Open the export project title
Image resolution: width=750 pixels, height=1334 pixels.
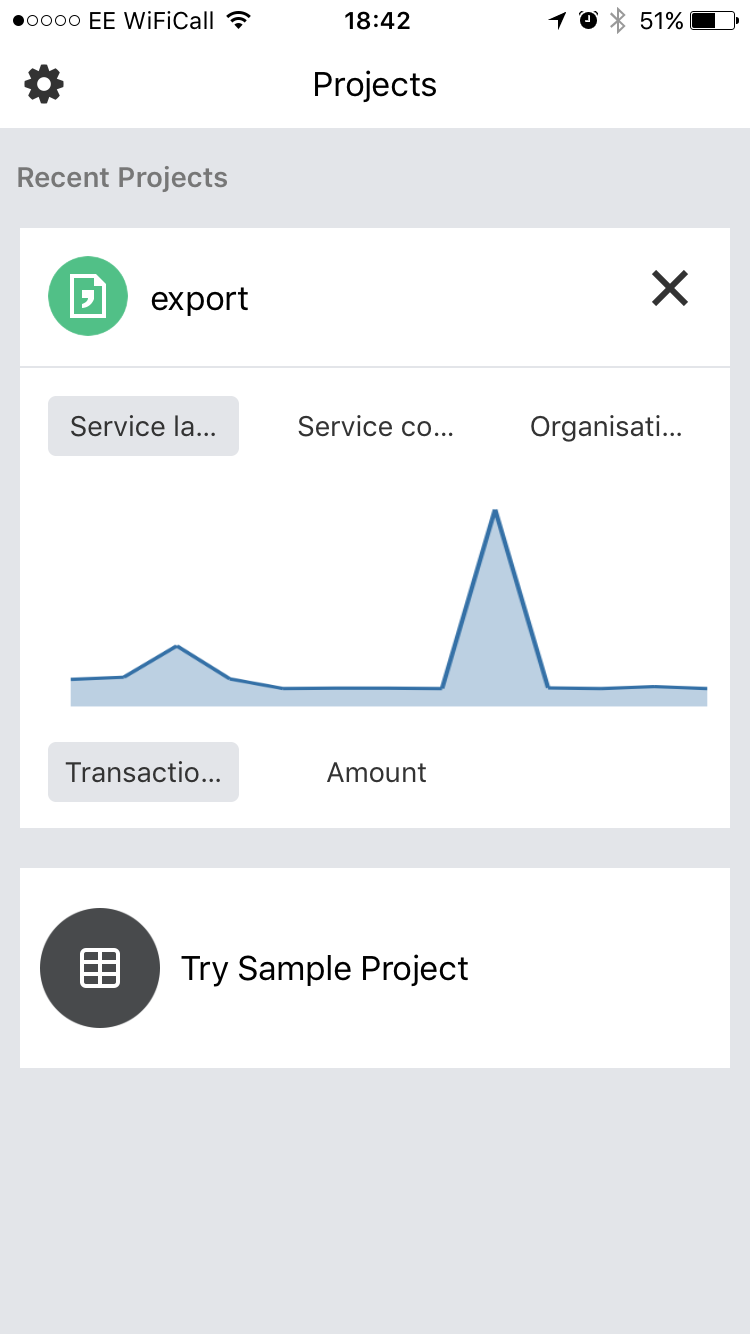coord(199,298)
